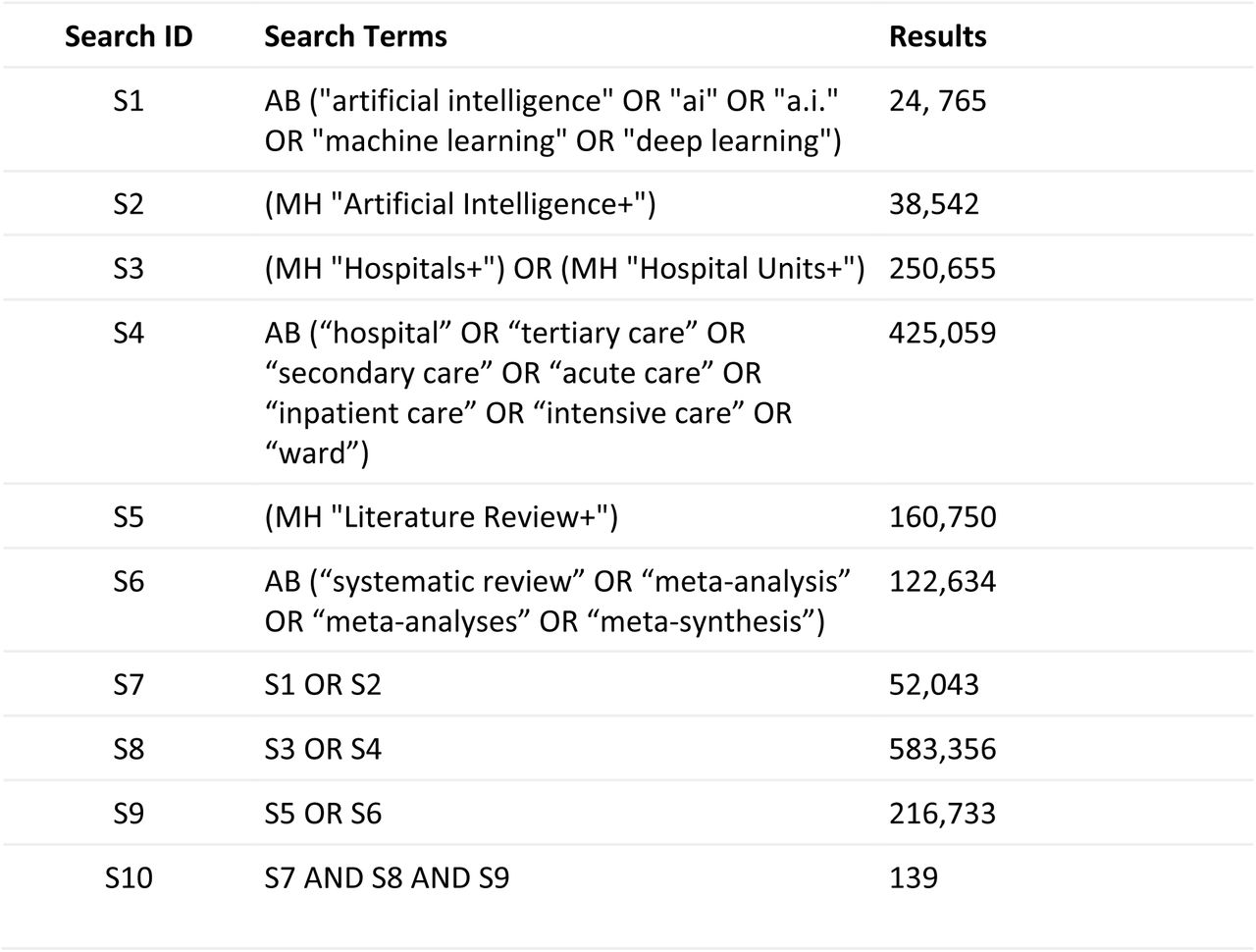Select the S1 search ID cell

129,100
